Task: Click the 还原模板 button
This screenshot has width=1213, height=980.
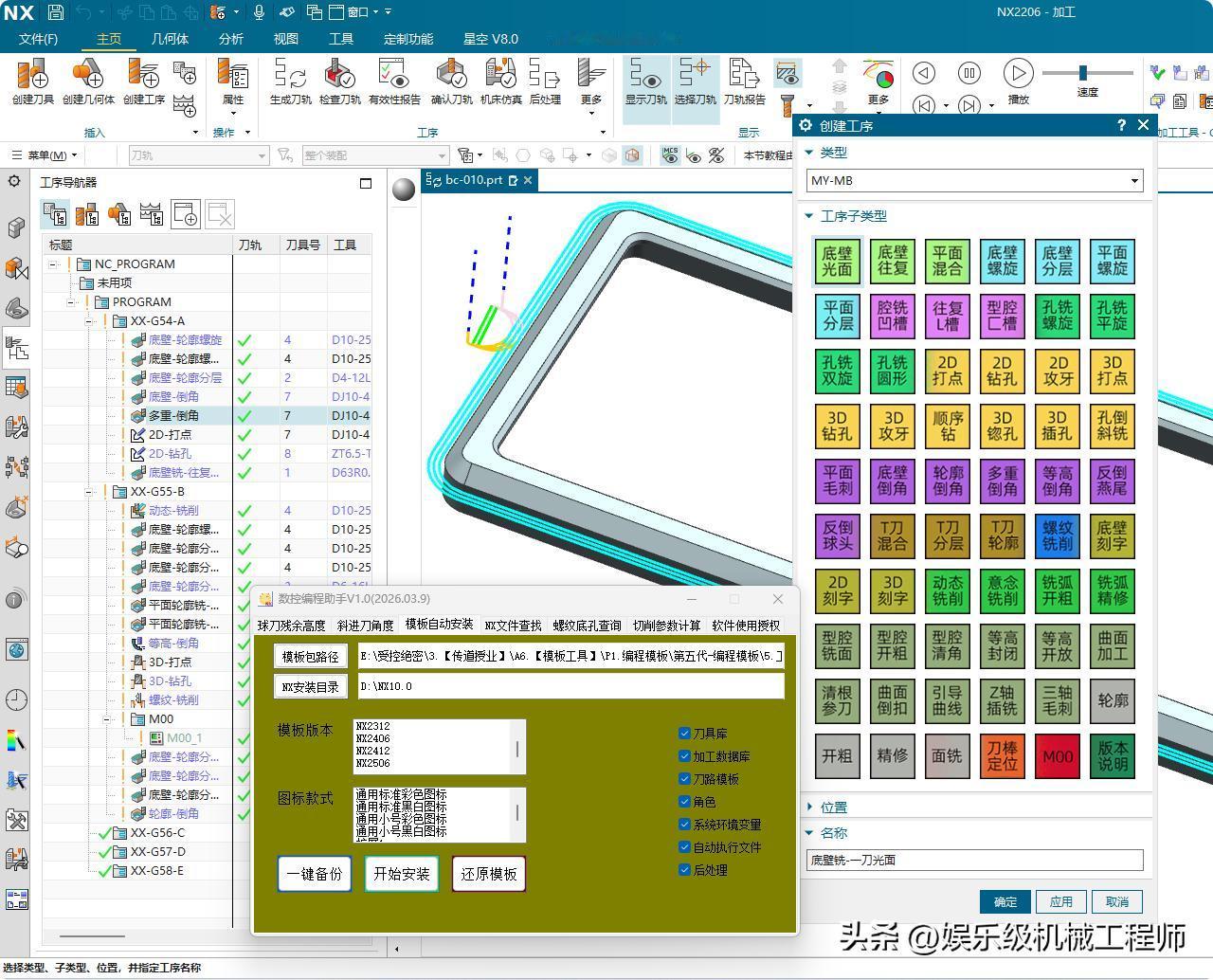Action: click(489, 874)
